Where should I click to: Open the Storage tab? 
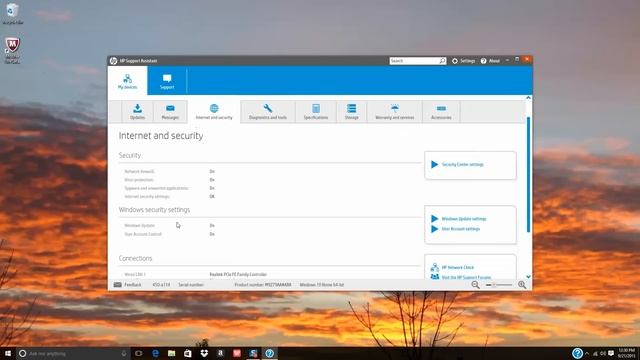pos(351,111)
